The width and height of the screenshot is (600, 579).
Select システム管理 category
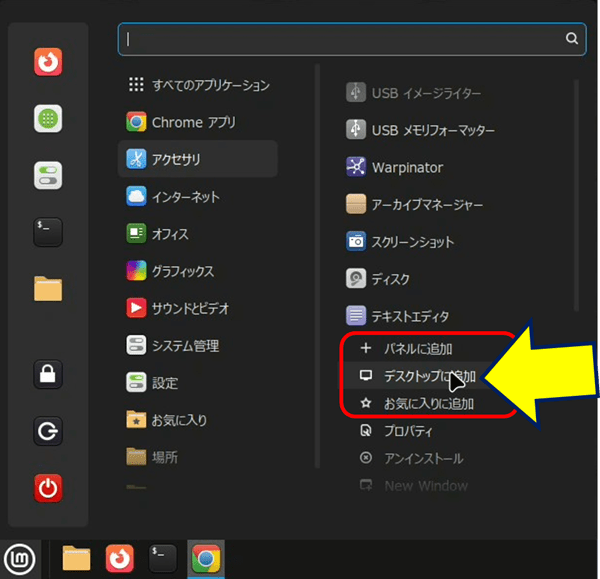click(x=198, y=345)
